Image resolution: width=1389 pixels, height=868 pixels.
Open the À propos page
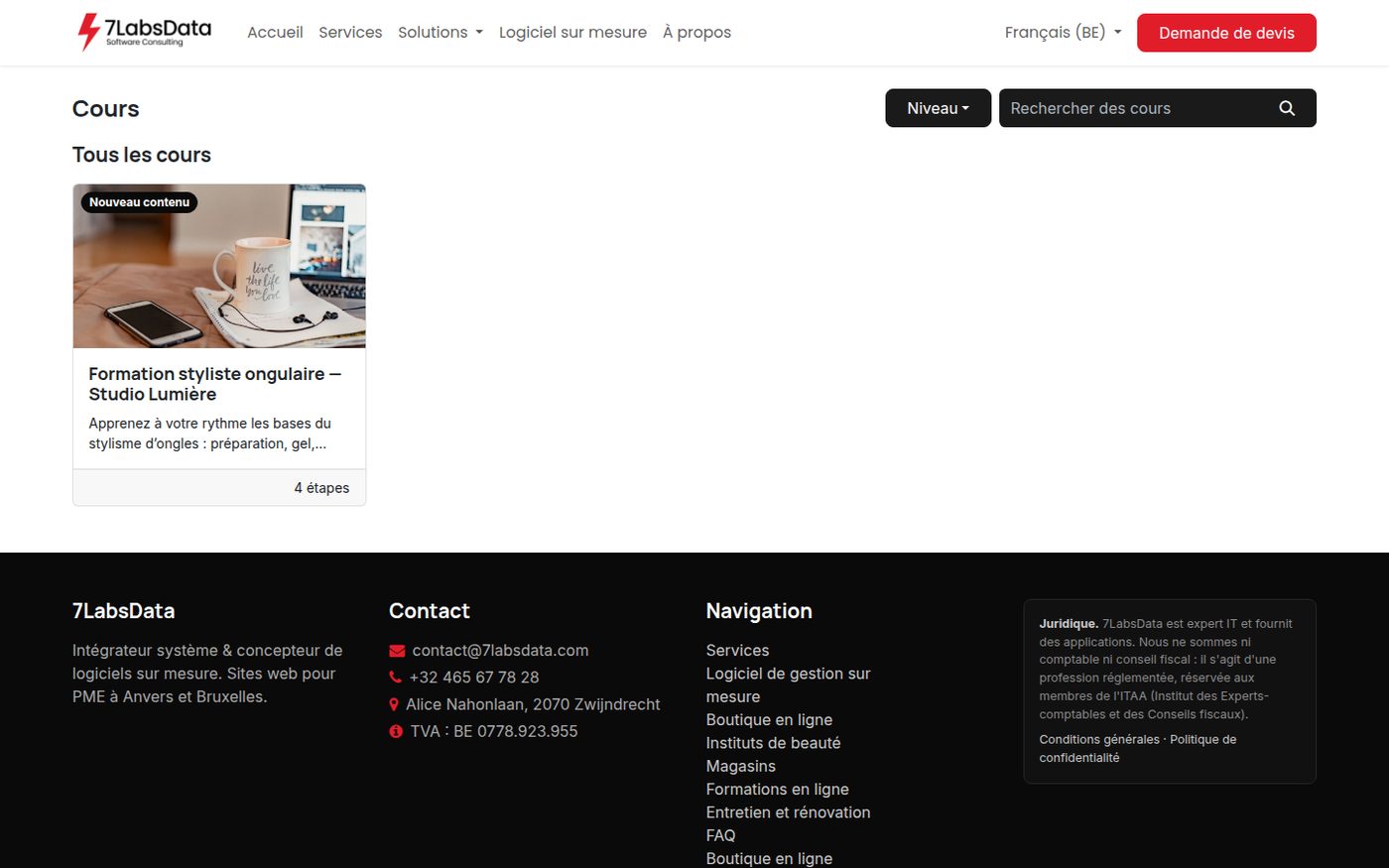point(696,33)
